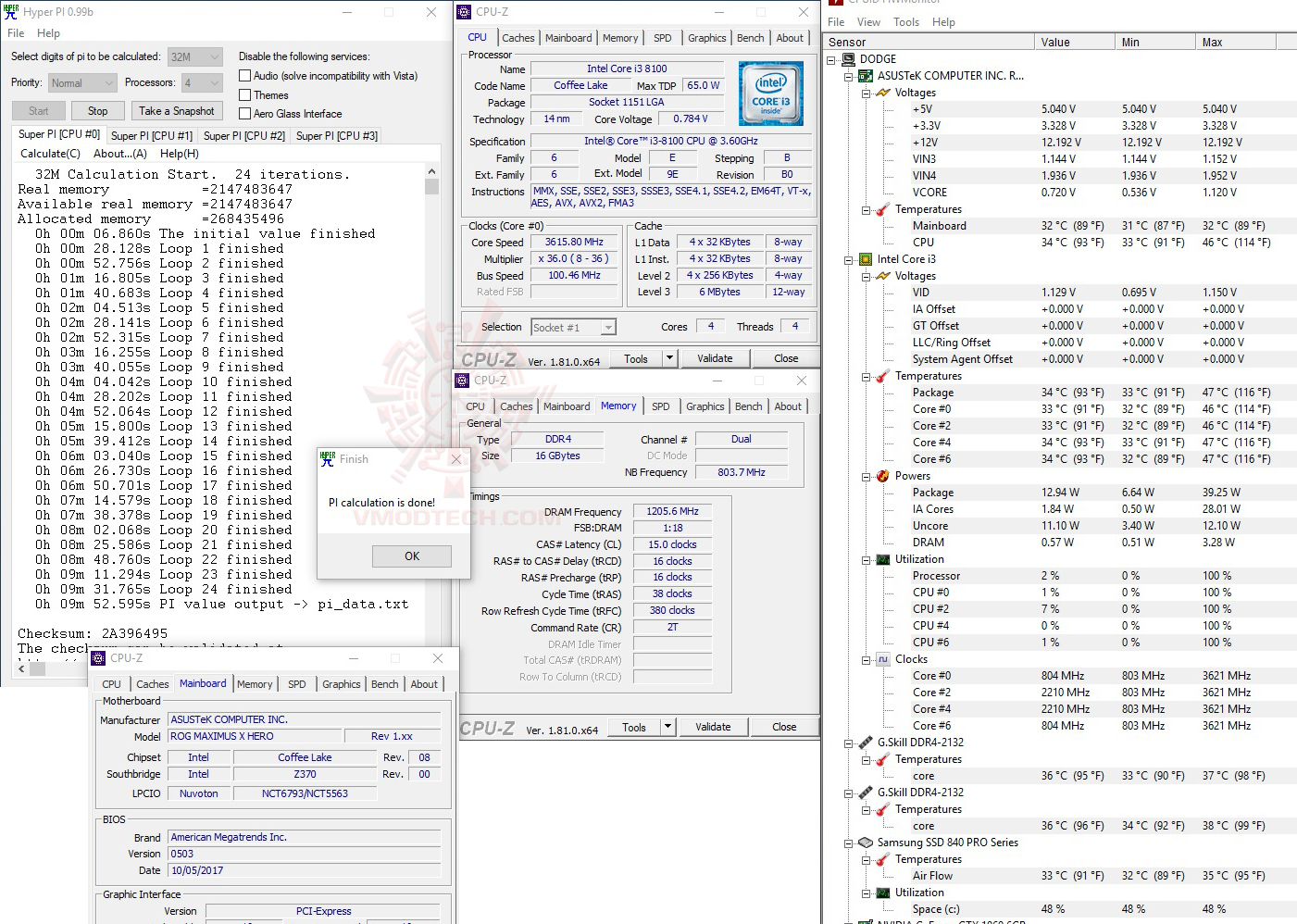Select the System Agent Offset row
Viewport: 1297px width, 924px height.
[1061, 359]
